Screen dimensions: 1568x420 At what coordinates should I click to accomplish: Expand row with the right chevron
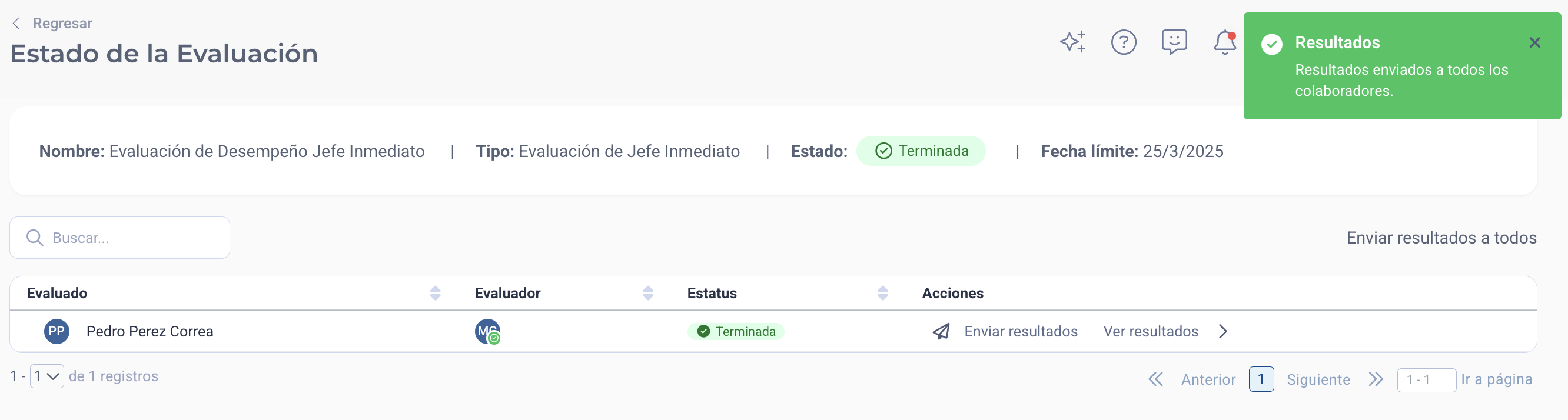tap(1223, 331)
